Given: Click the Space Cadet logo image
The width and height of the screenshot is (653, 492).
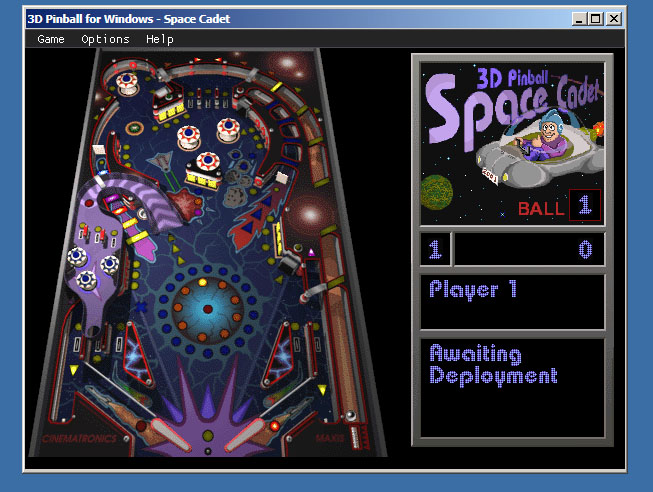Looking at the screenshot, I should click(512, 144).
